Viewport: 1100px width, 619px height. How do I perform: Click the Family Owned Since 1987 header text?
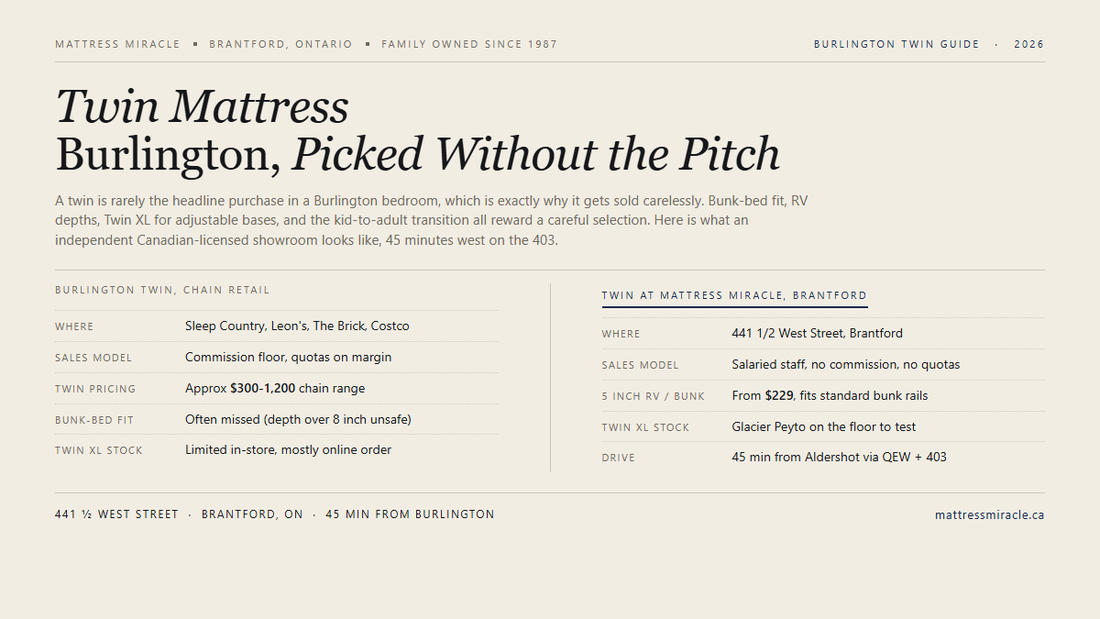tap(469, 44)
